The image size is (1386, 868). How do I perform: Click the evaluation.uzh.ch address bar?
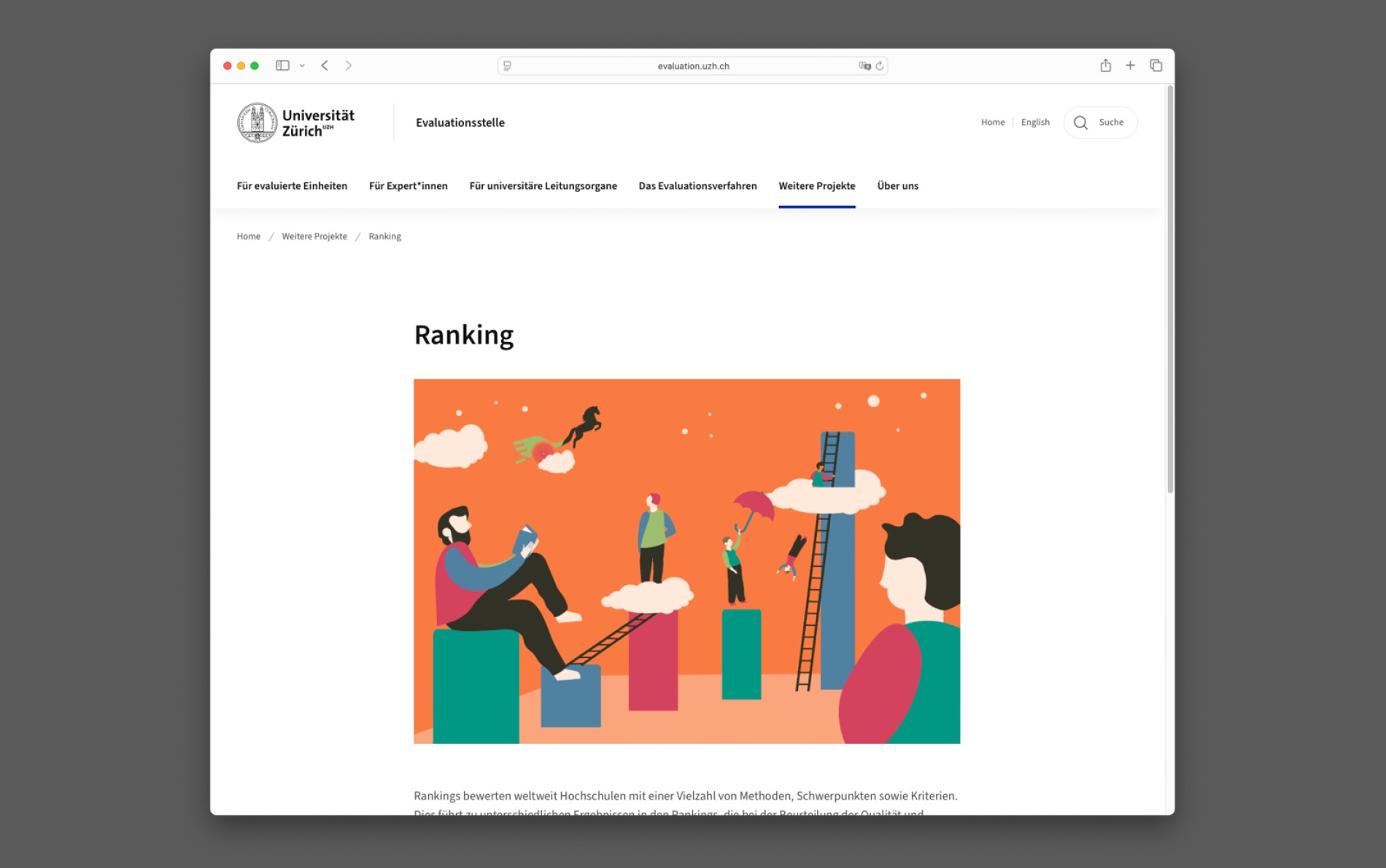693,66
